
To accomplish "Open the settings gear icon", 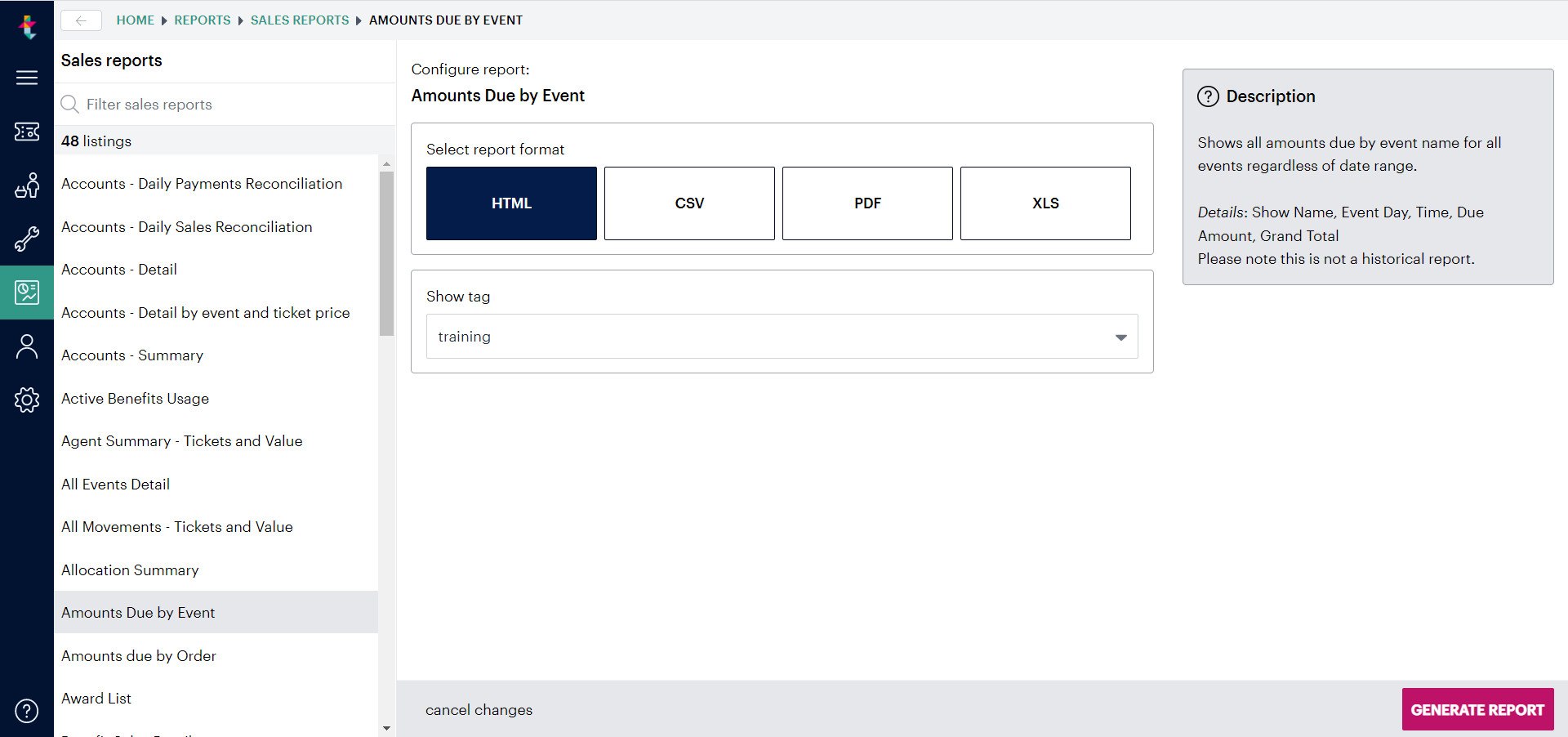I will tap(27, 400).
